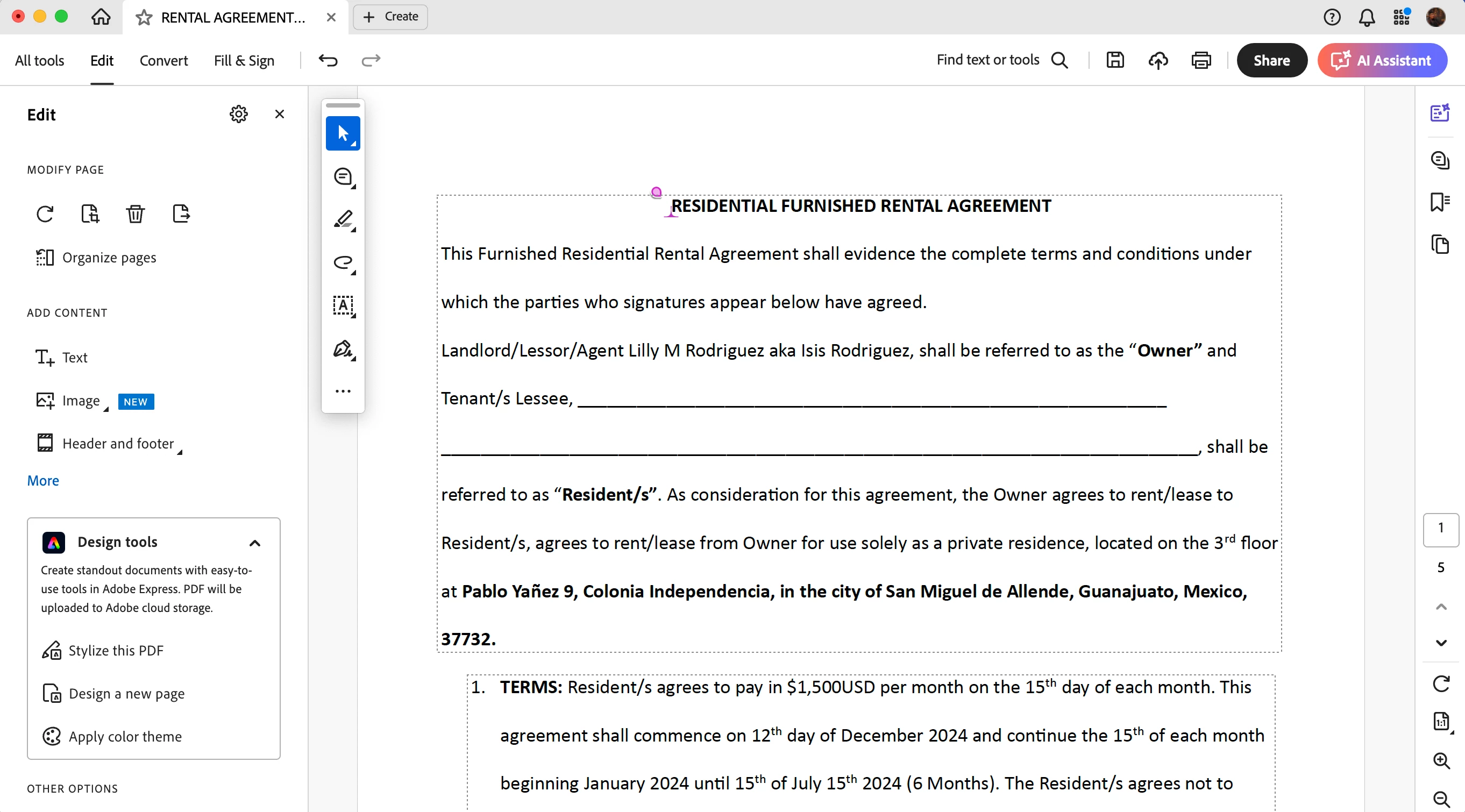Click the More link in Edit panel
The height and width of the screenshot is (812, 1465).
pos(43,481)
